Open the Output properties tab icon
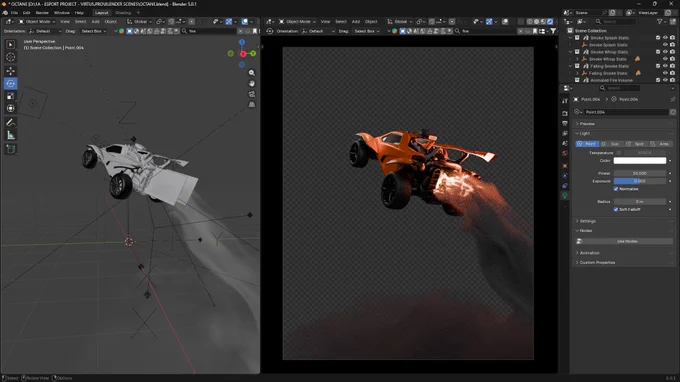The height and width of the screenshot is (382, 680). tap(565, 124)
